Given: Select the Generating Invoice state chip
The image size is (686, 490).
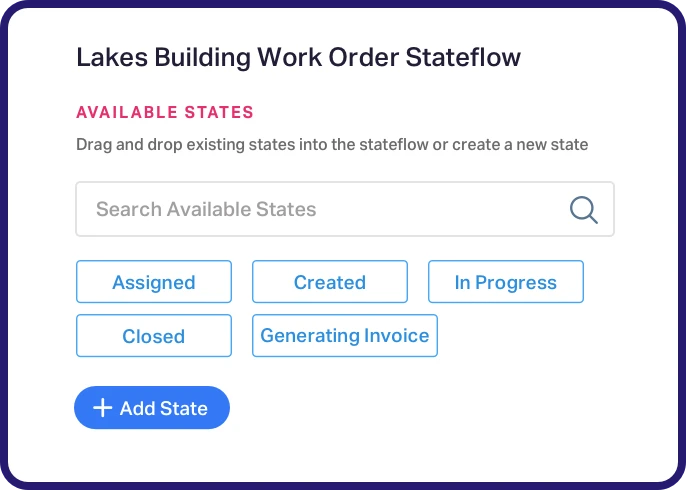Looking at the screenshot, I should [345, 336].
